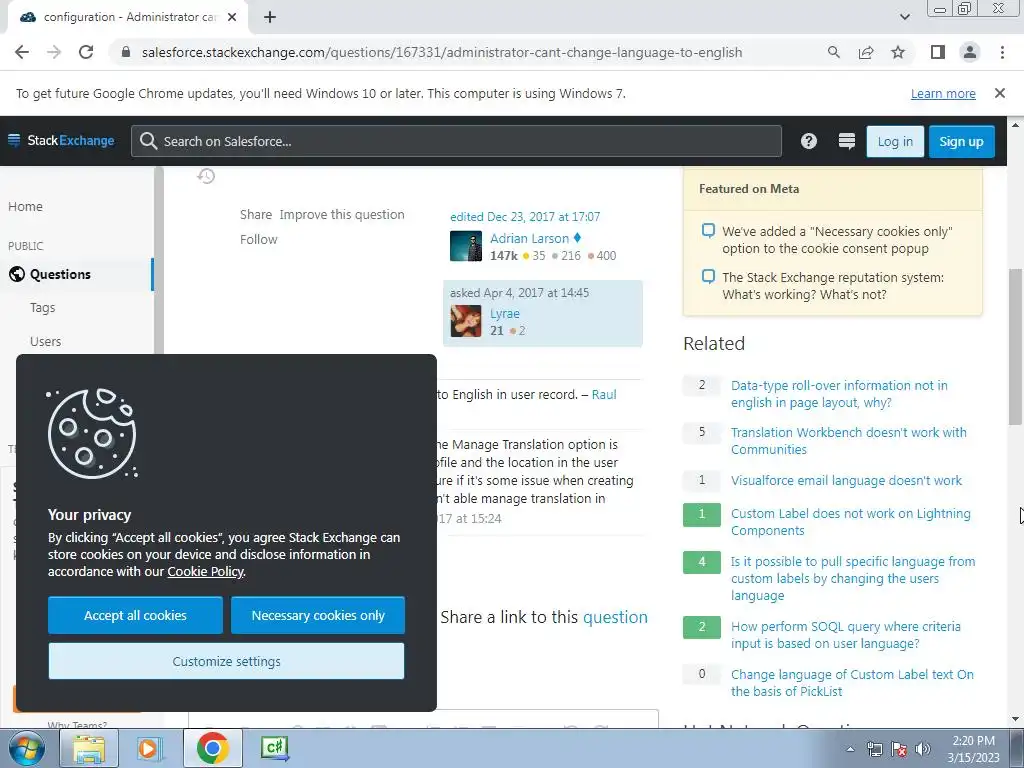The image size is (1024, 768).
Task: Open 'Visualforce email language doesn't work'
Action: [x=846, y=481]
